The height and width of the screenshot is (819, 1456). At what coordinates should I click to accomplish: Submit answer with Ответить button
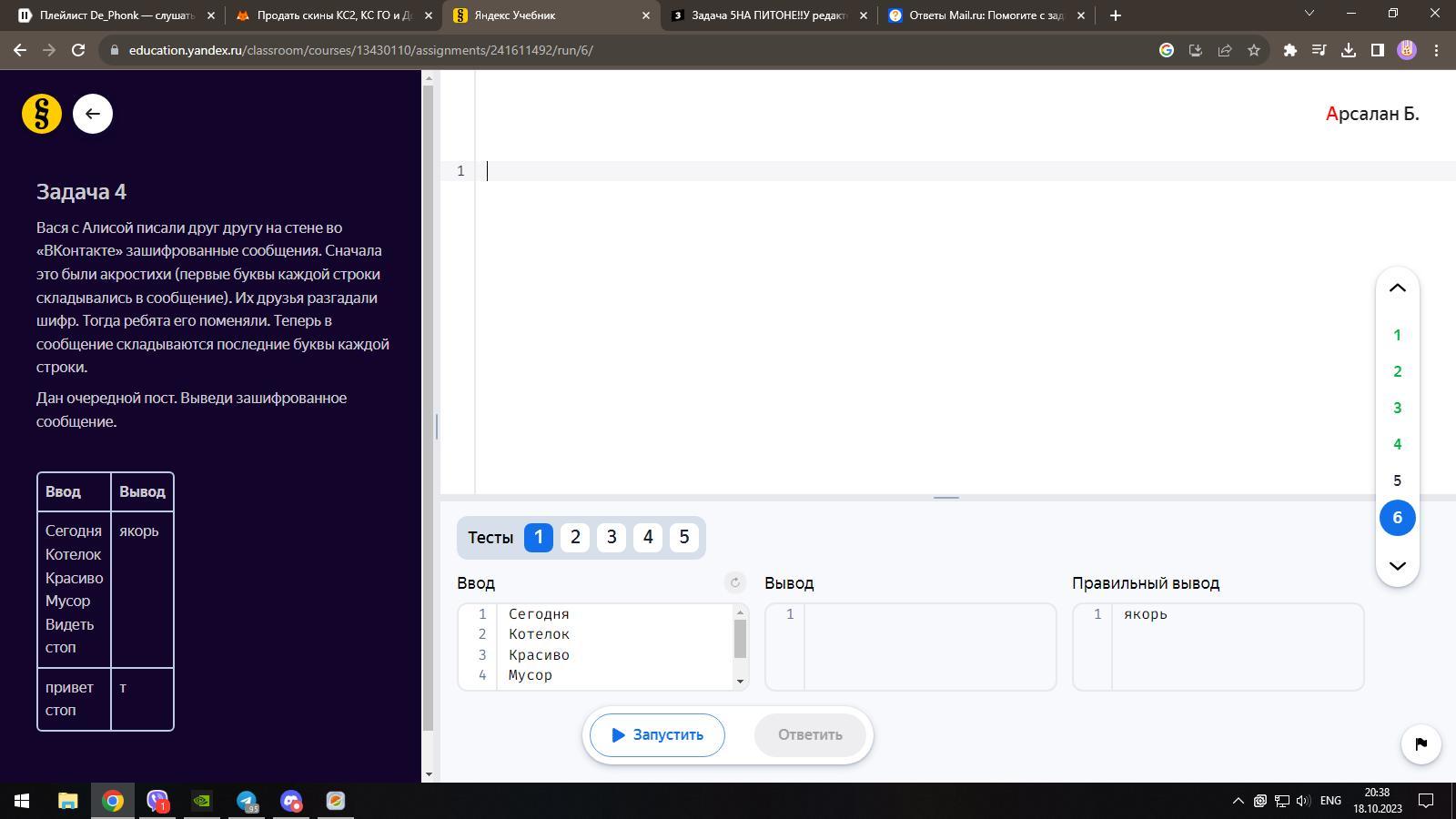(x=810, y=734)
